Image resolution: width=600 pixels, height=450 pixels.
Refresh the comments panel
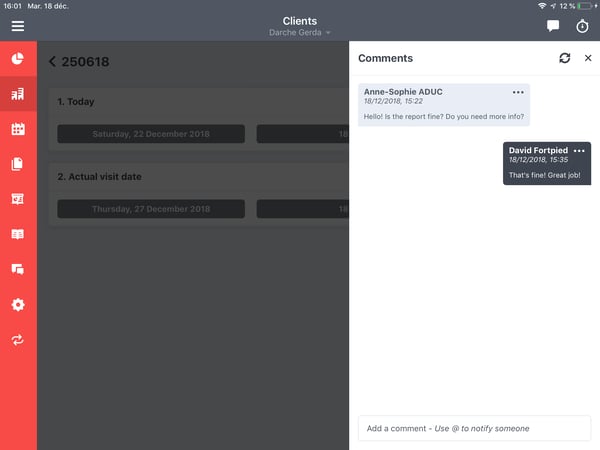(565, 58)
